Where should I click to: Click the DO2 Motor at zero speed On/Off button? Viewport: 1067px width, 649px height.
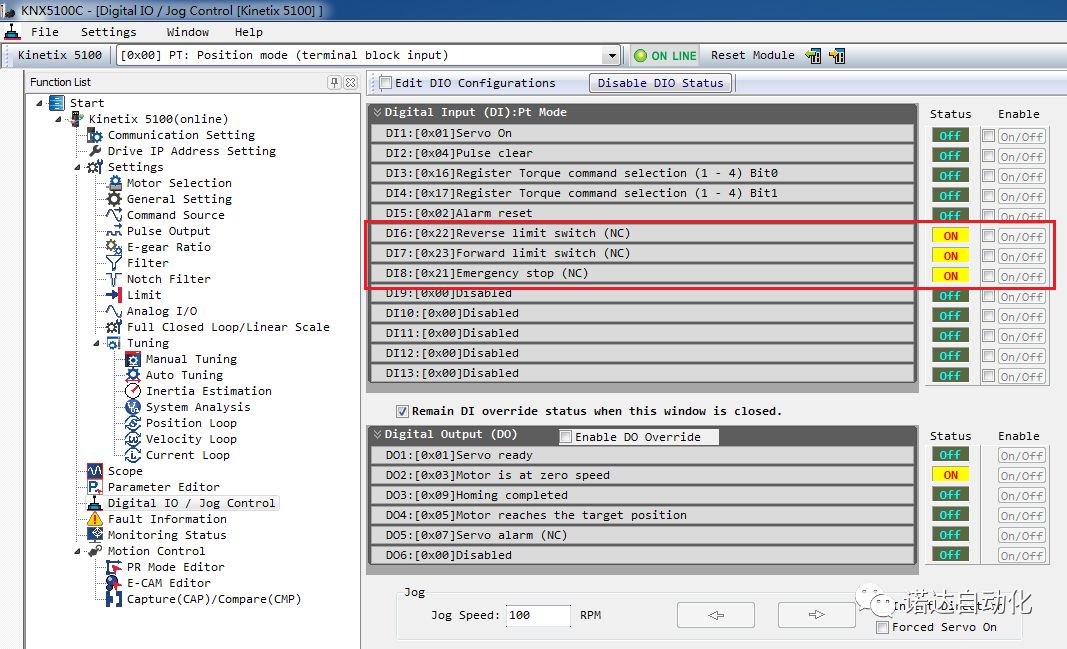point(1021,476)
